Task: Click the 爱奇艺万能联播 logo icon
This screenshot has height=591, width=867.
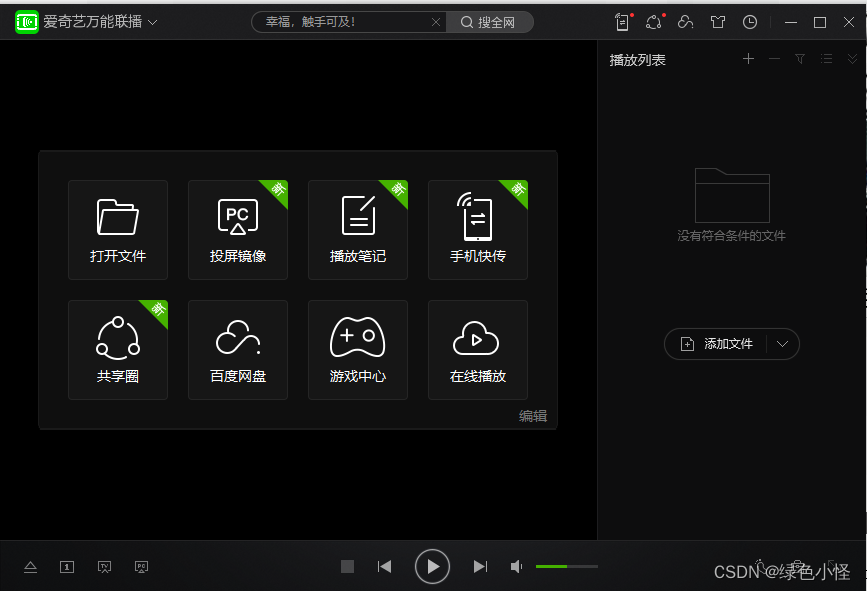Action: click(x=27, y=22)
